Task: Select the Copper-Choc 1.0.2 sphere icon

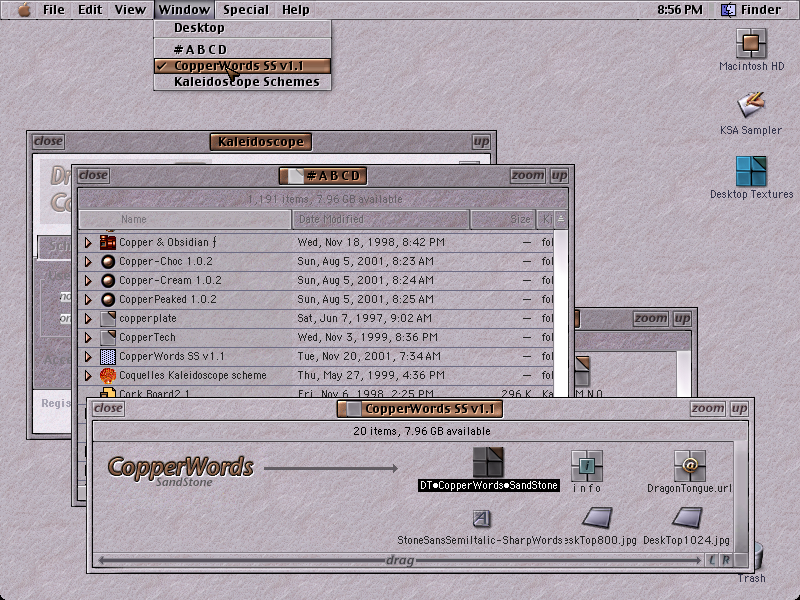Action: pyautogui.click(x=108, y=262)
